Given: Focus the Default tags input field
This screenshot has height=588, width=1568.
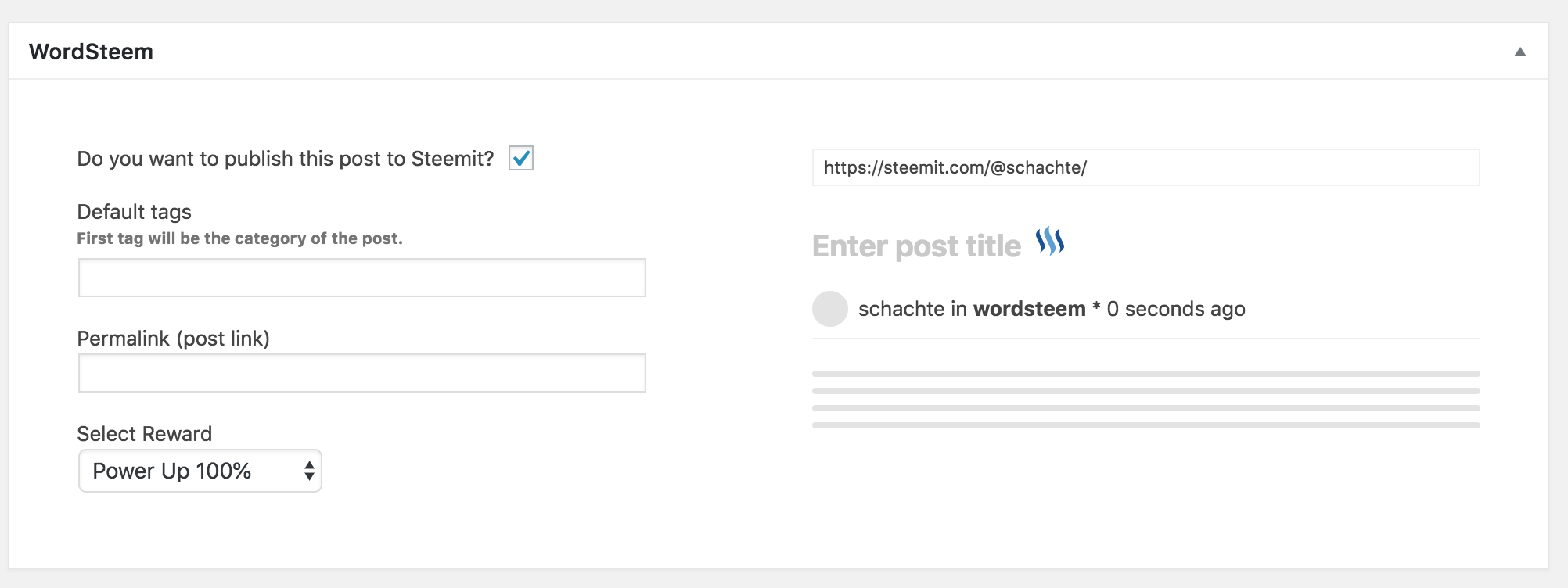Looking at the screenshot, I should (361, 278).
